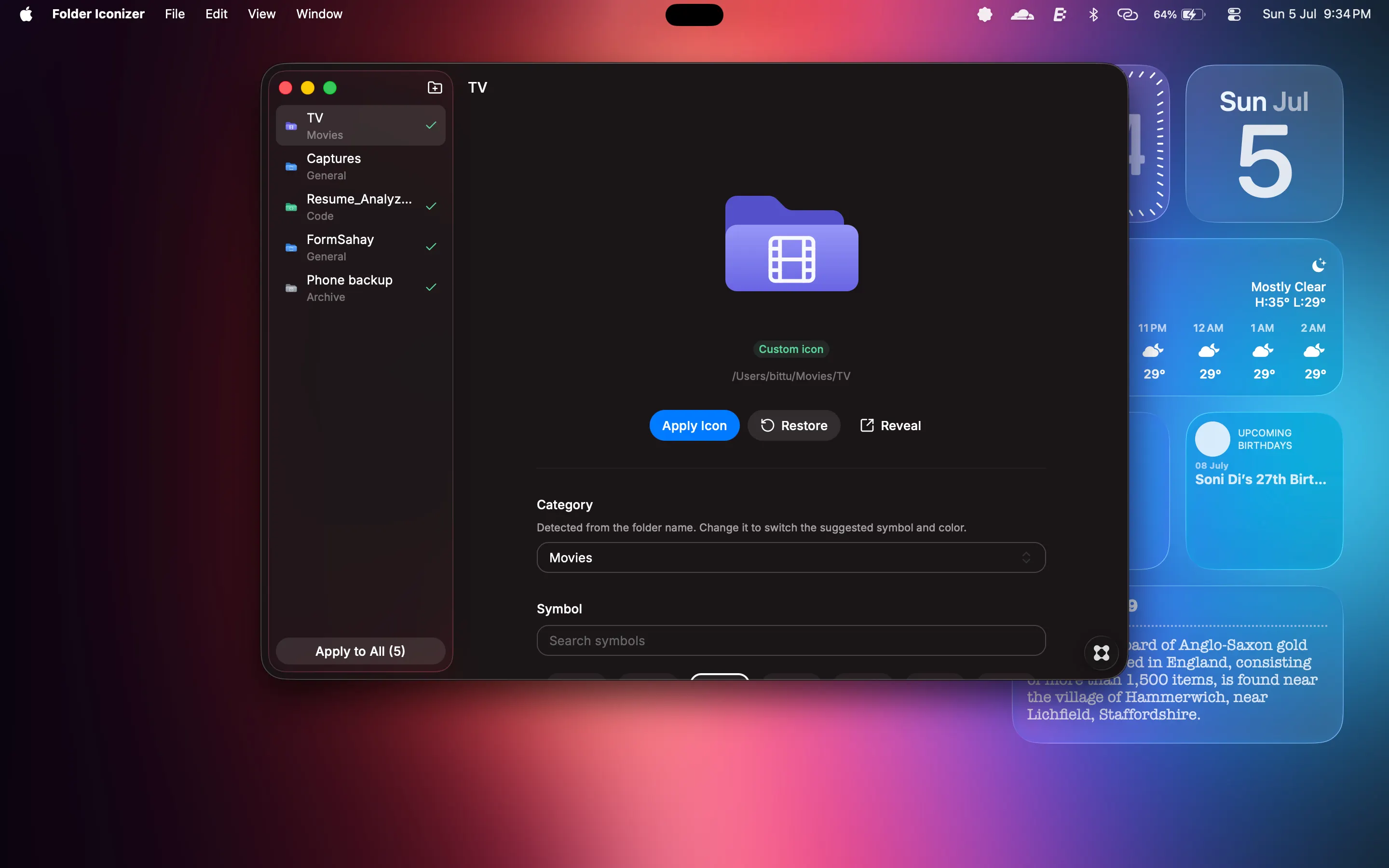Open the Apple menu

[26, 14]
